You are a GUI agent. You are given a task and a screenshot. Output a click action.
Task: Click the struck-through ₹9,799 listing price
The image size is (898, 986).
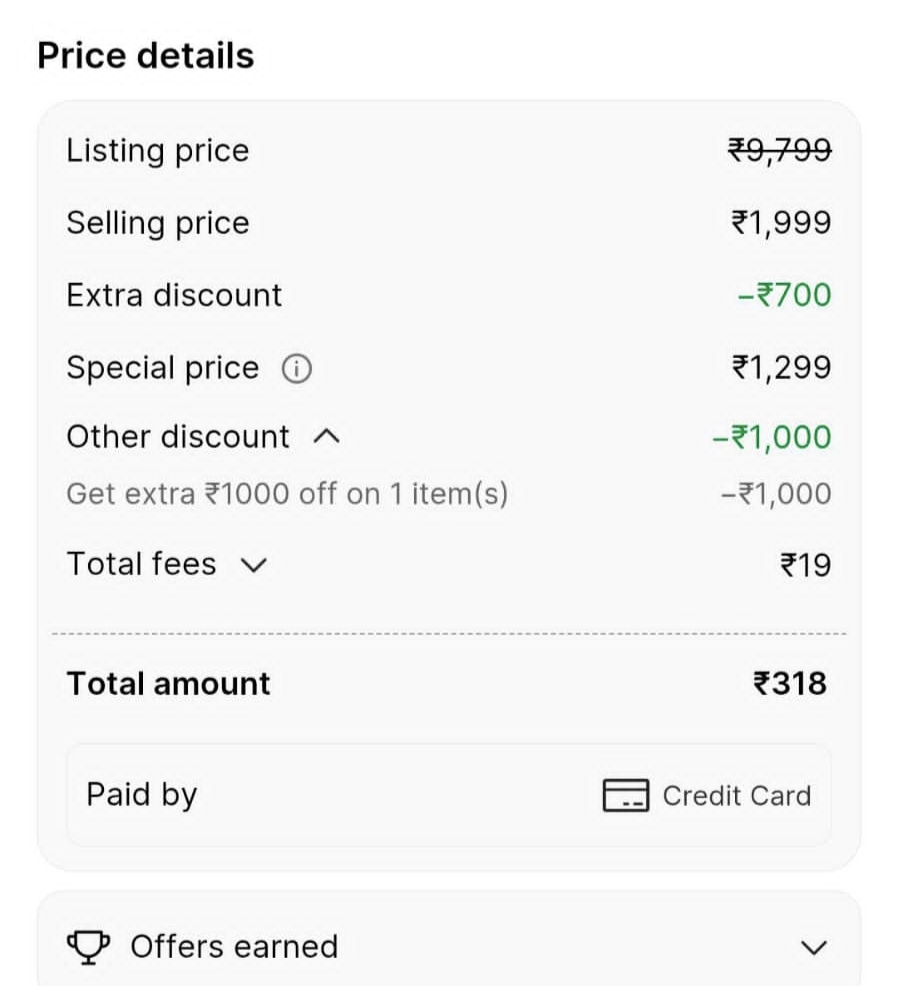coord(779,150)
